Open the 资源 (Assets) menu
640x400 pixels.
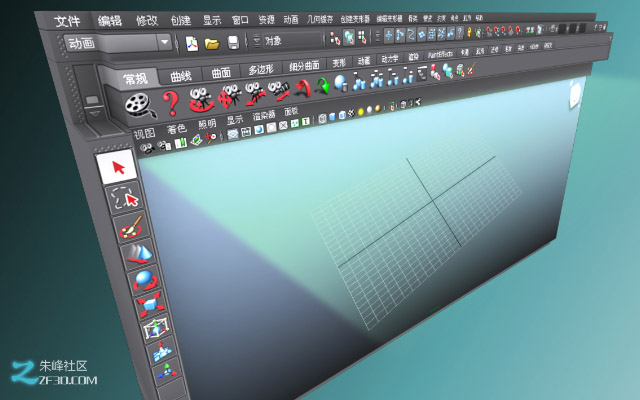pyautogui.click(x=267, y=19)
